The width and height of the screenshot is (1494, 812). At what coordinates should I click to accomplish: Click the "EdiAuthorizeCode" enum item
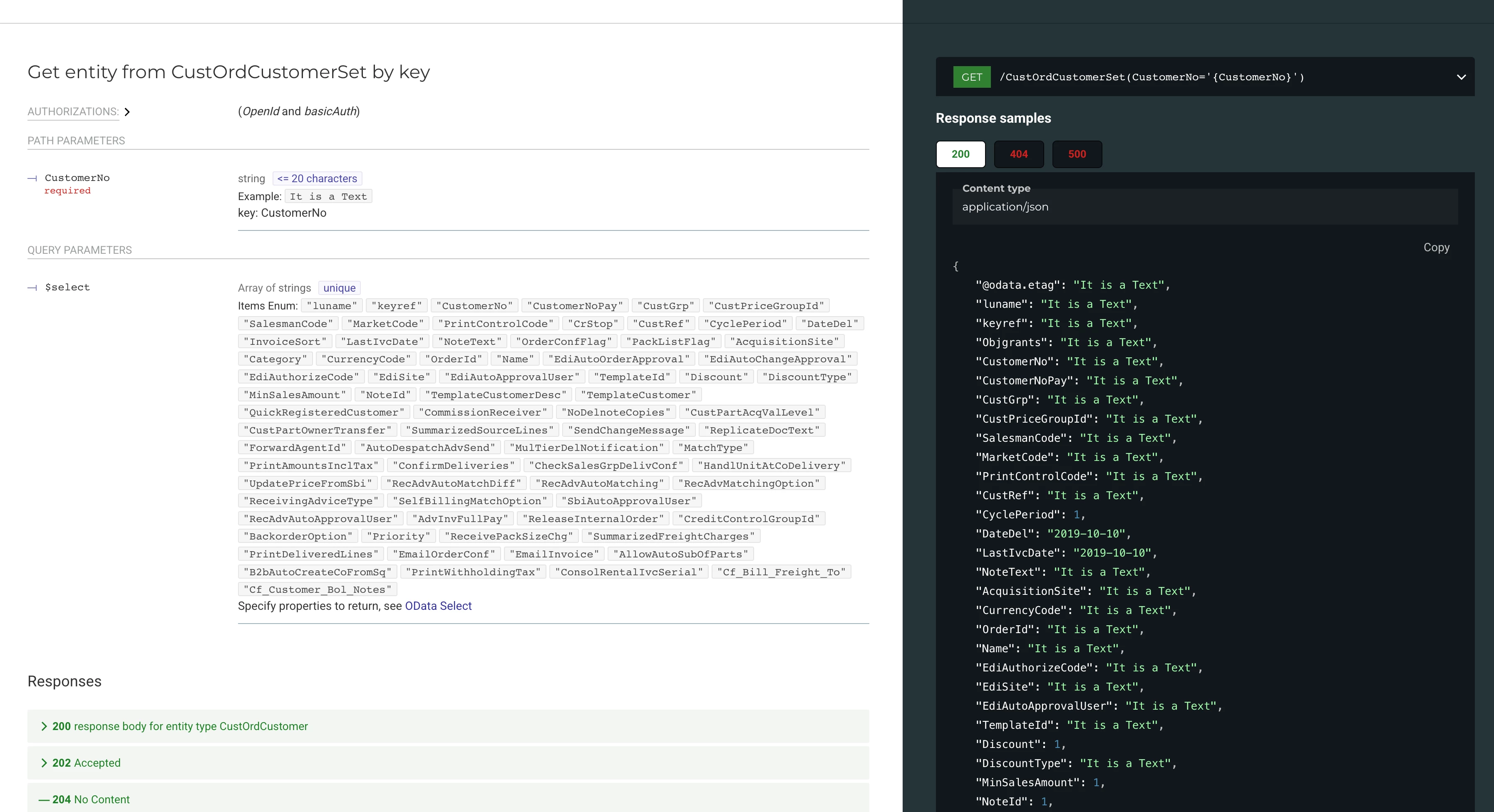(301, 377)
